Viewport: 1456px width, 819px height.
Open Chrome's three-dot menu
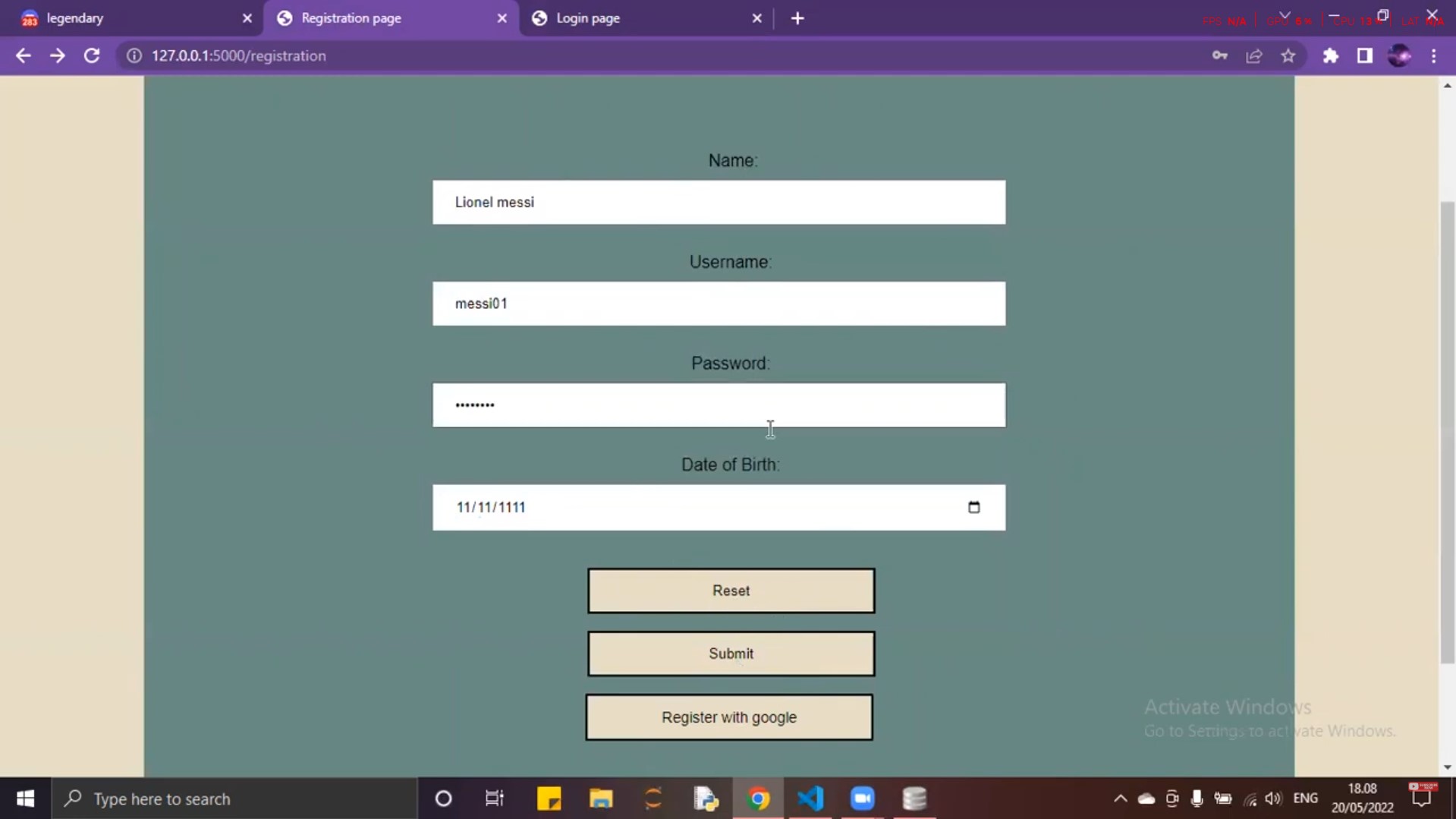[x=1434, y=55]
